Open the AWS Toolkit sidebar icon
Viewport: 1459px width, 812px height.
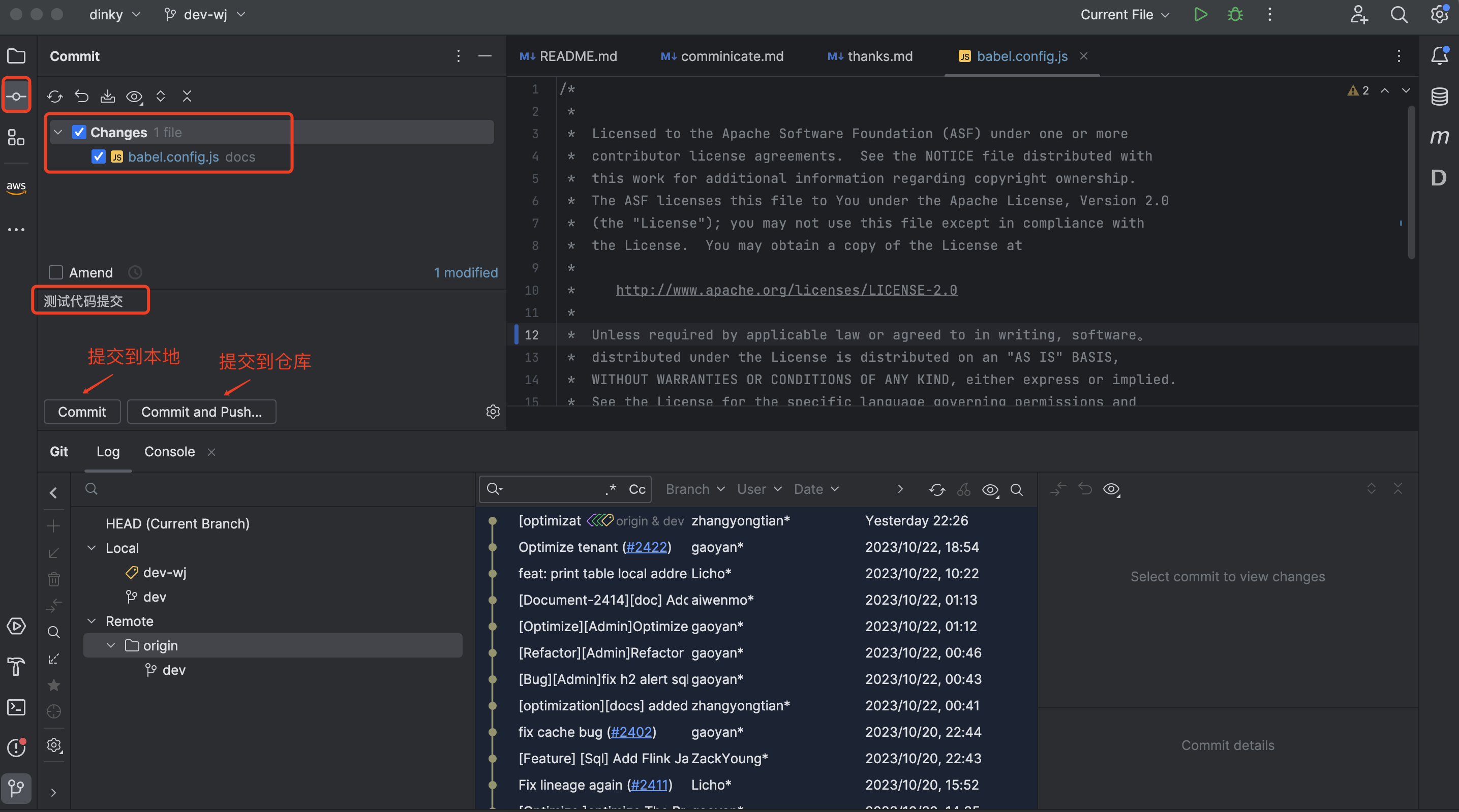(16, 187)
